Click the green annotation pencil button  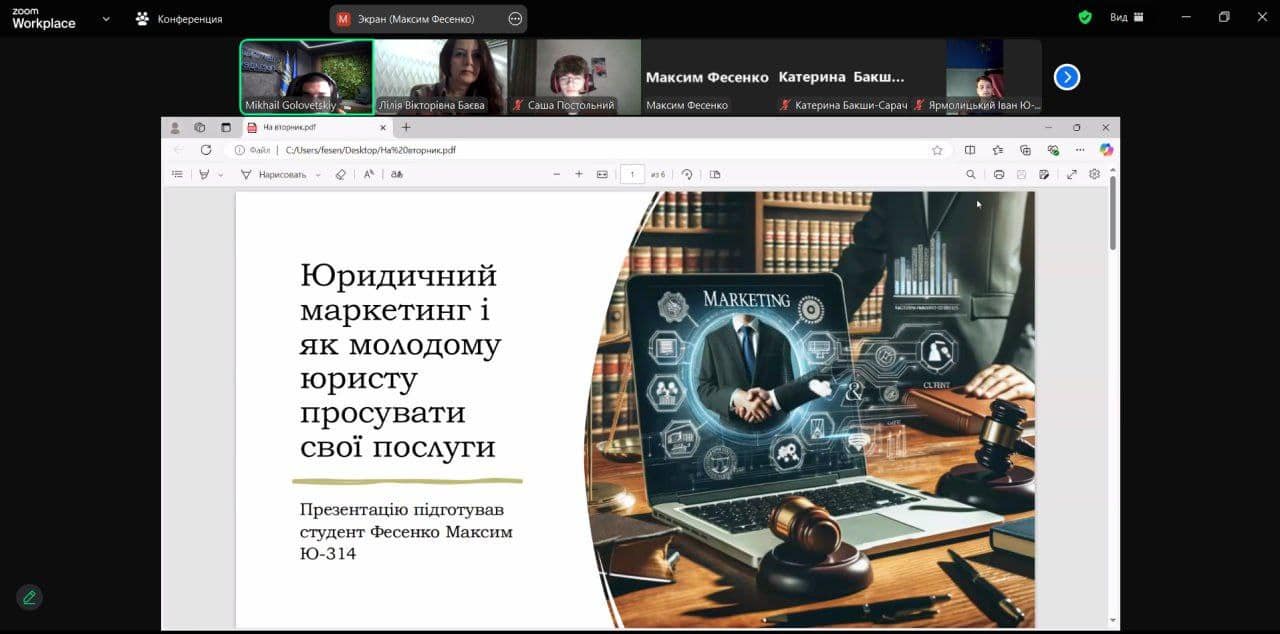(29, 598)
